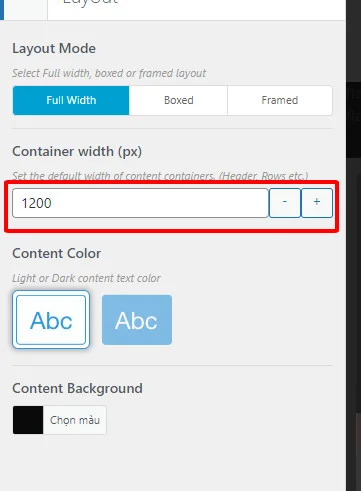Switch layout mode to Framed
The image size is (361, 491).
[280, 100]
